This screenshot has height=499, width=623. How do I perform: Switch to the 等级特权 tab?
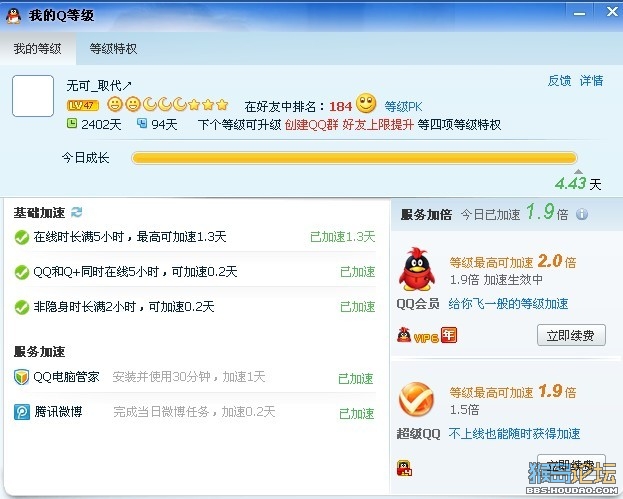113,48
